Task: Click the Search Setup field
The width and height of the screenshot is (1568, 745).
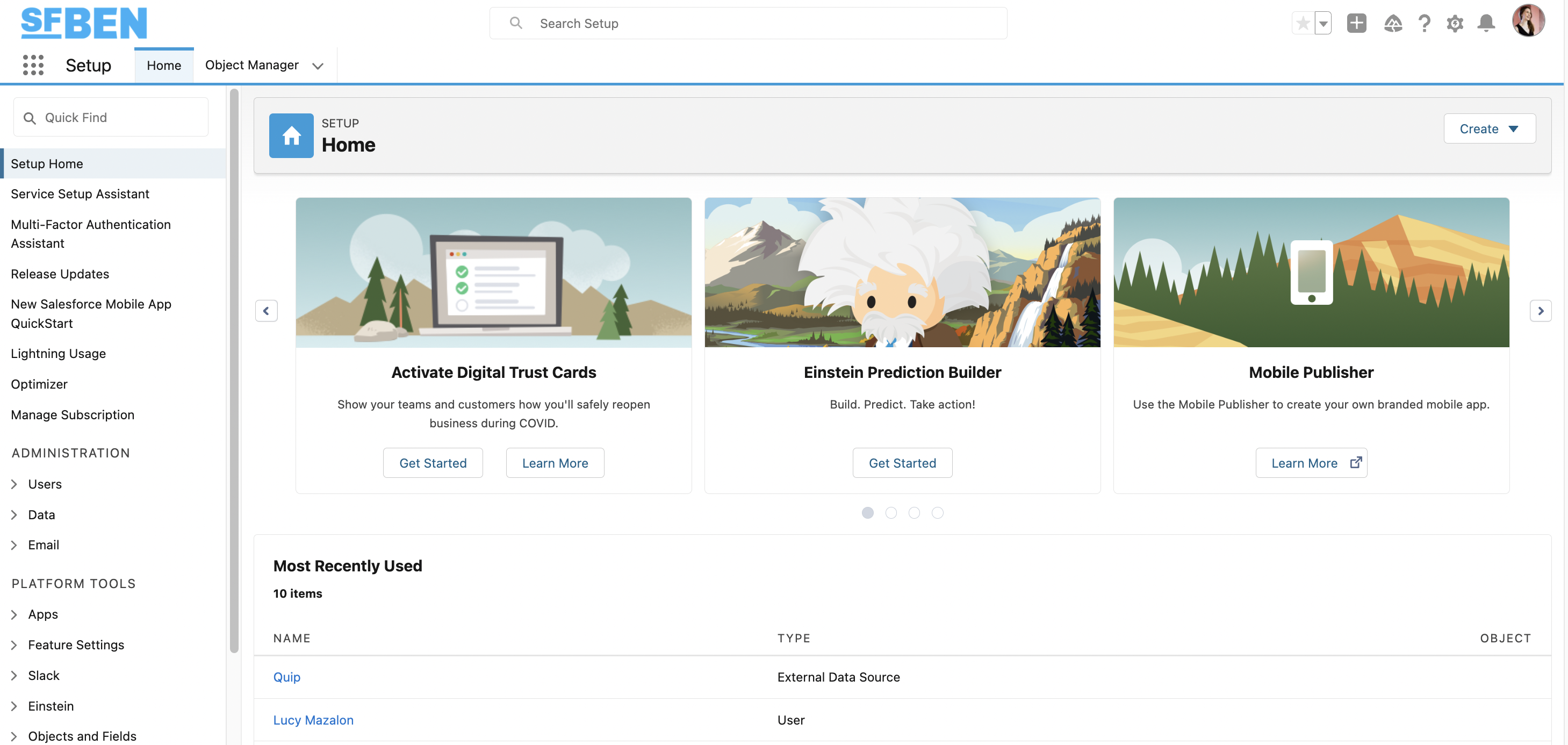Action: coord(748,23)
